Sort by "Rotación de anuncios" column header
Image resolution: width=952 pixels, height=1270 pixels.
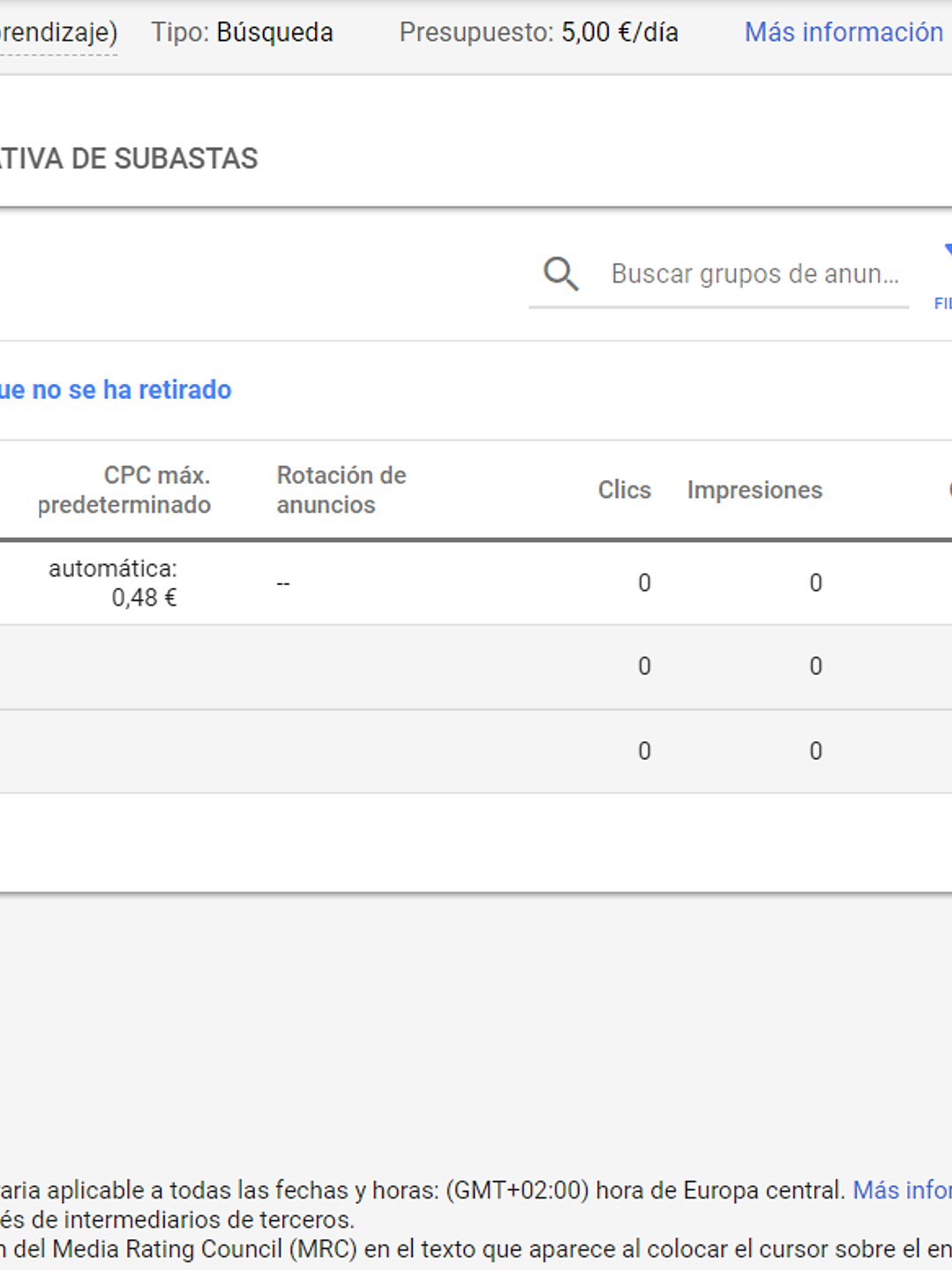[x=341, y=490]
